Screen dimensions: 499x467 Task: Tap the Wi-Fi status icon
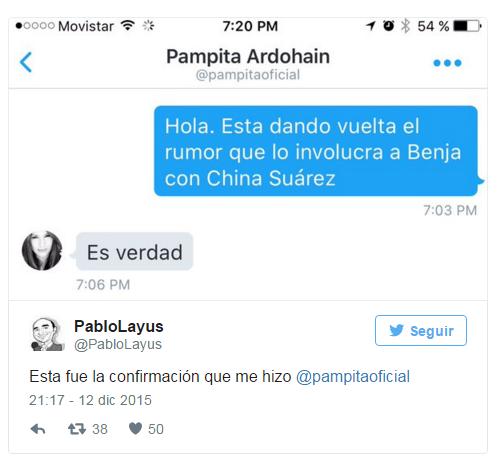(128, 25)
